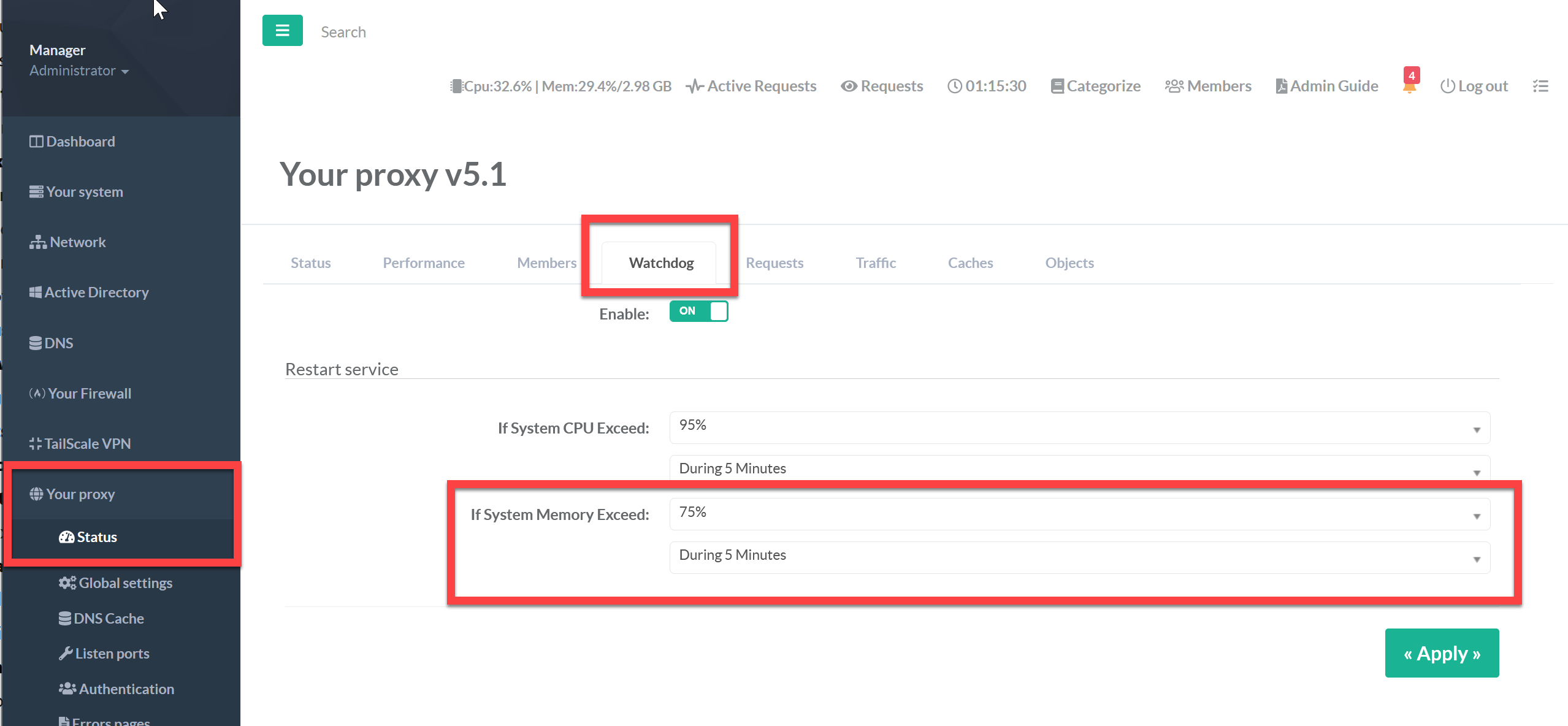The height and width of the screenshot is (726, 1568).
Task: Switch to the Performance tab
Action: 423,263
